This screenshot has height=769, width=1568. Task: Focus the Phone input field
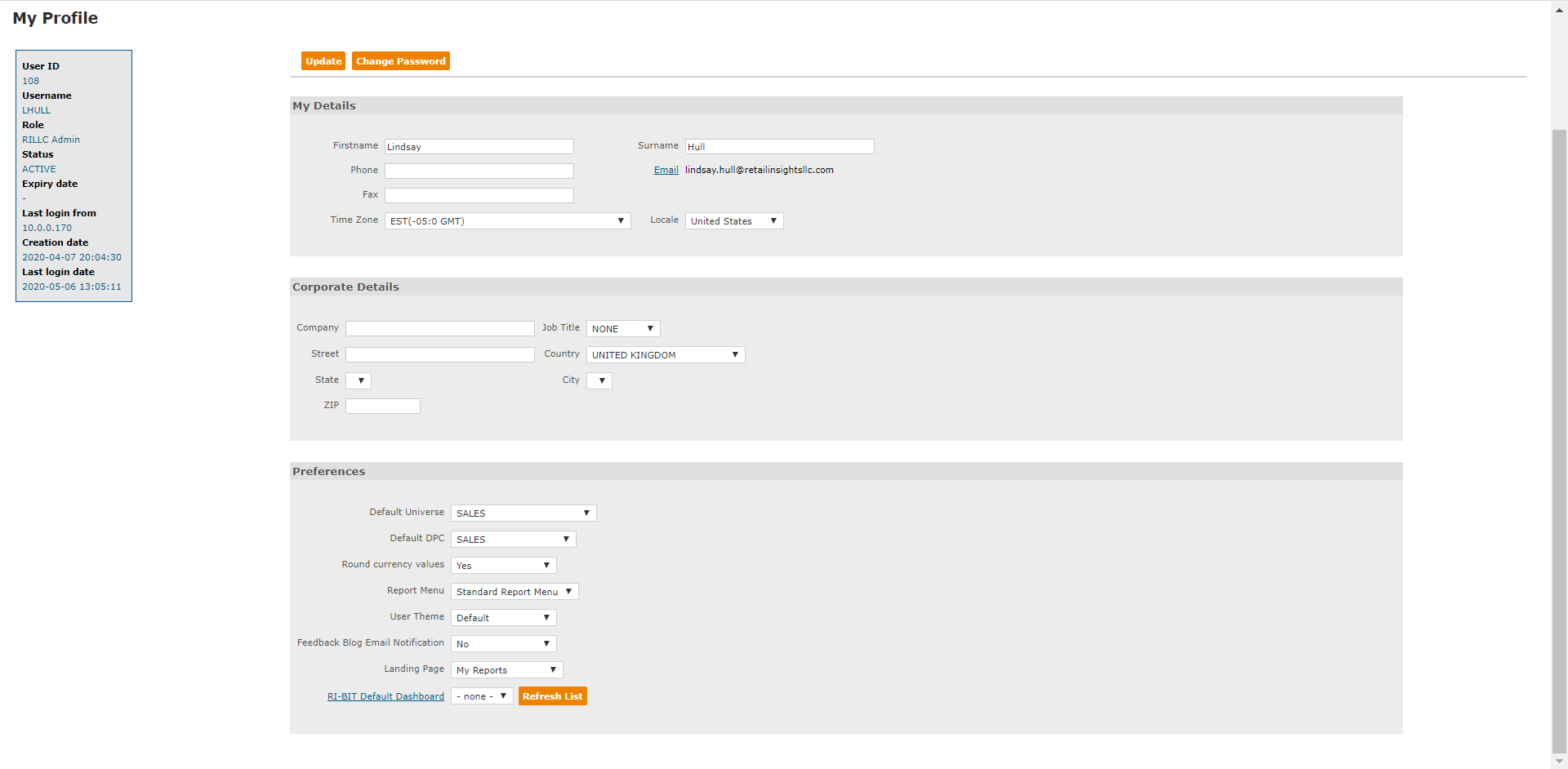pyautogui.click(x=479, y=171)
